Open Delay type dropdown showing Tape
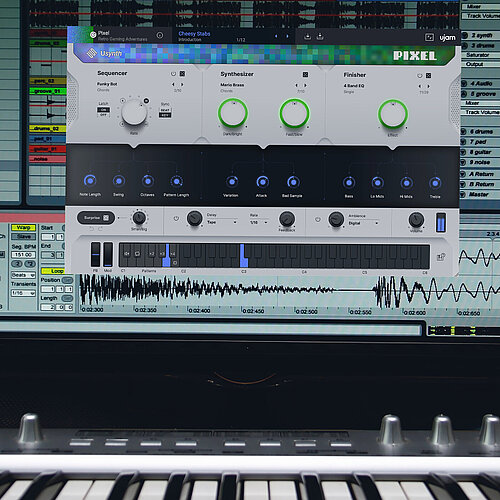500x500 pixels. (222, 222)
